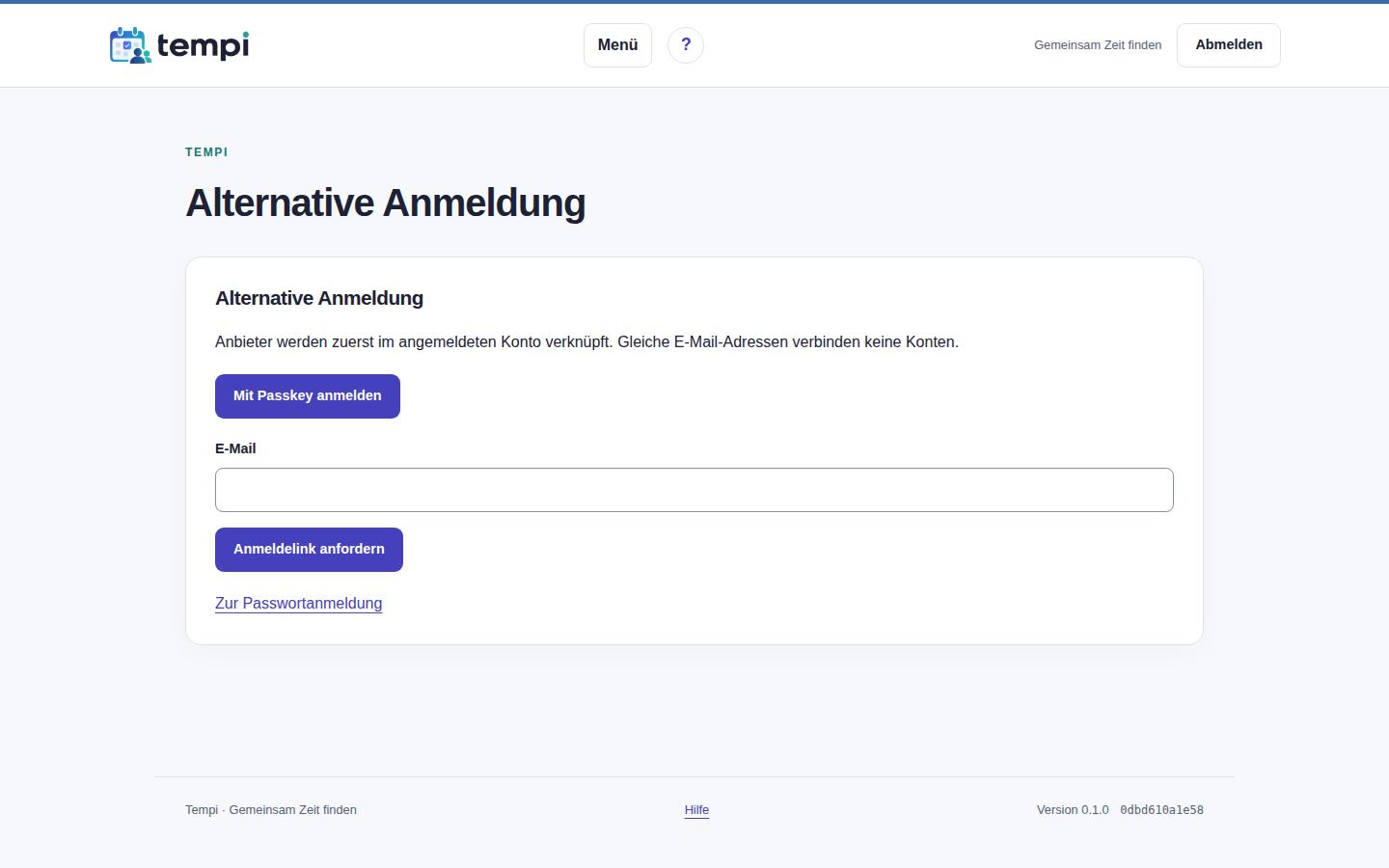
Task: Click the version hash 0dbd610a1e58
Action: pos(1161,810)
